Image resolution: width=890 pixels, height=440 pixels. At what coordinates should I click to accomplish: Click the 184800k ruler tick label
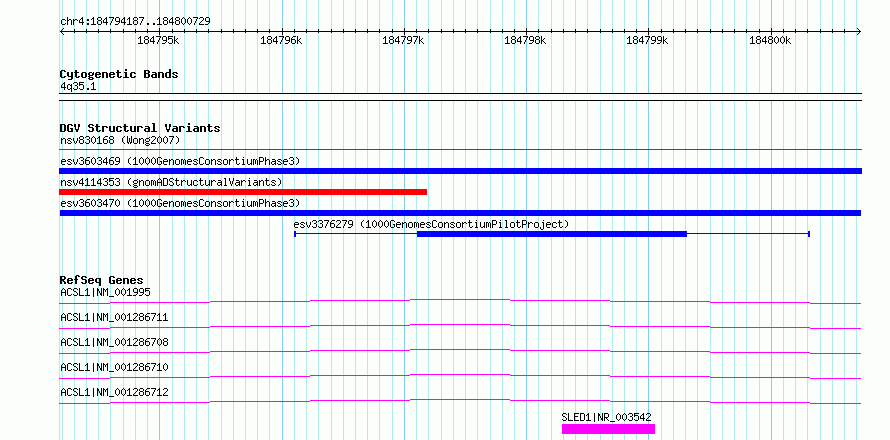(x=770, y=40)
